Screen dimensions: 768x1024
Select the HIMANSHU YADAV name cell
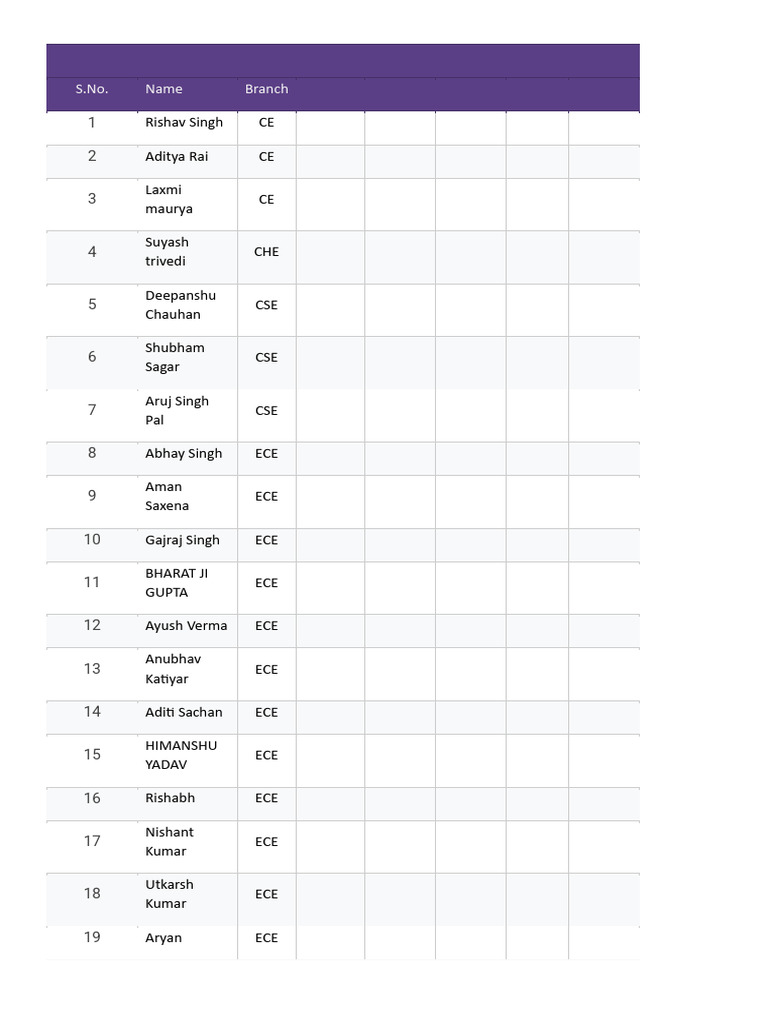[x=181, y=755]
